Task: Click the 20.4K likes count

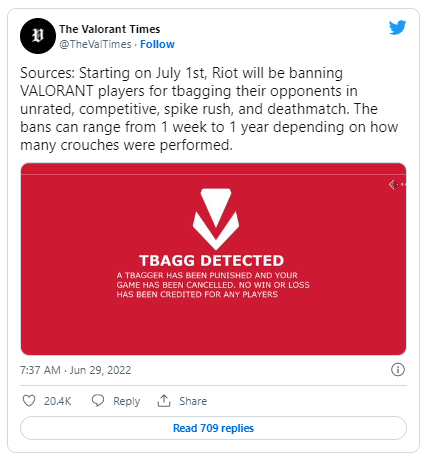Action: [57, 401]
